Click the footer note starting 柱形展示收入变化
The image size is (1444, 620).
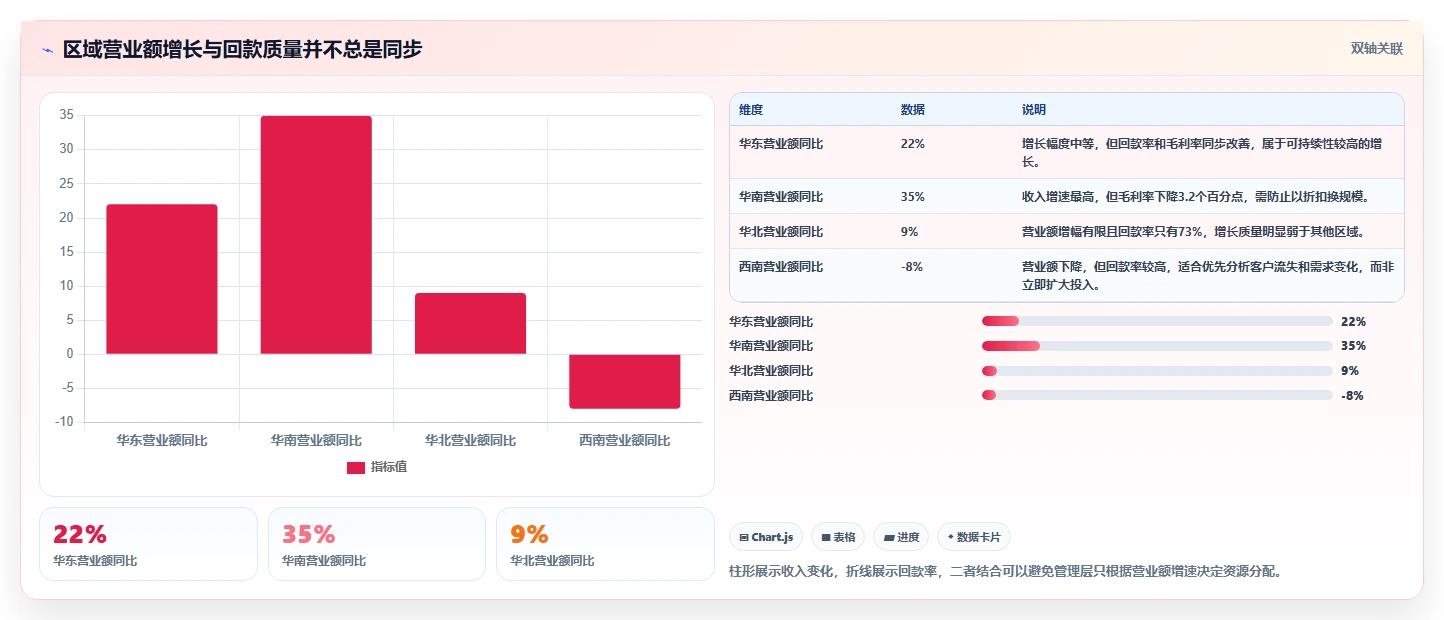(1006, 572)
